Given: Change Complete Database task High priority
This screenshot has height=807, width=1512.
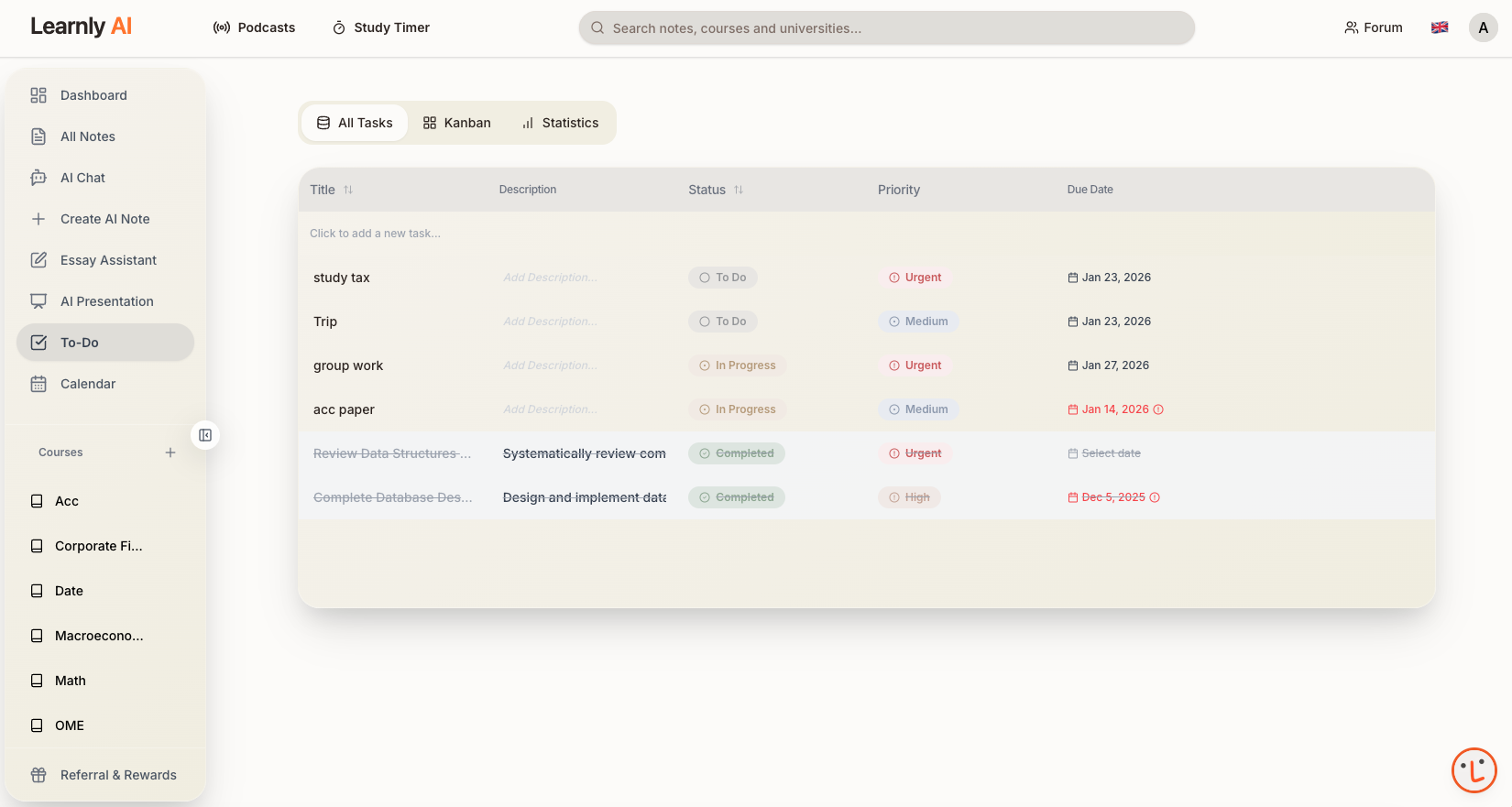Looking at the screenshot, I should tap(909, 497).
